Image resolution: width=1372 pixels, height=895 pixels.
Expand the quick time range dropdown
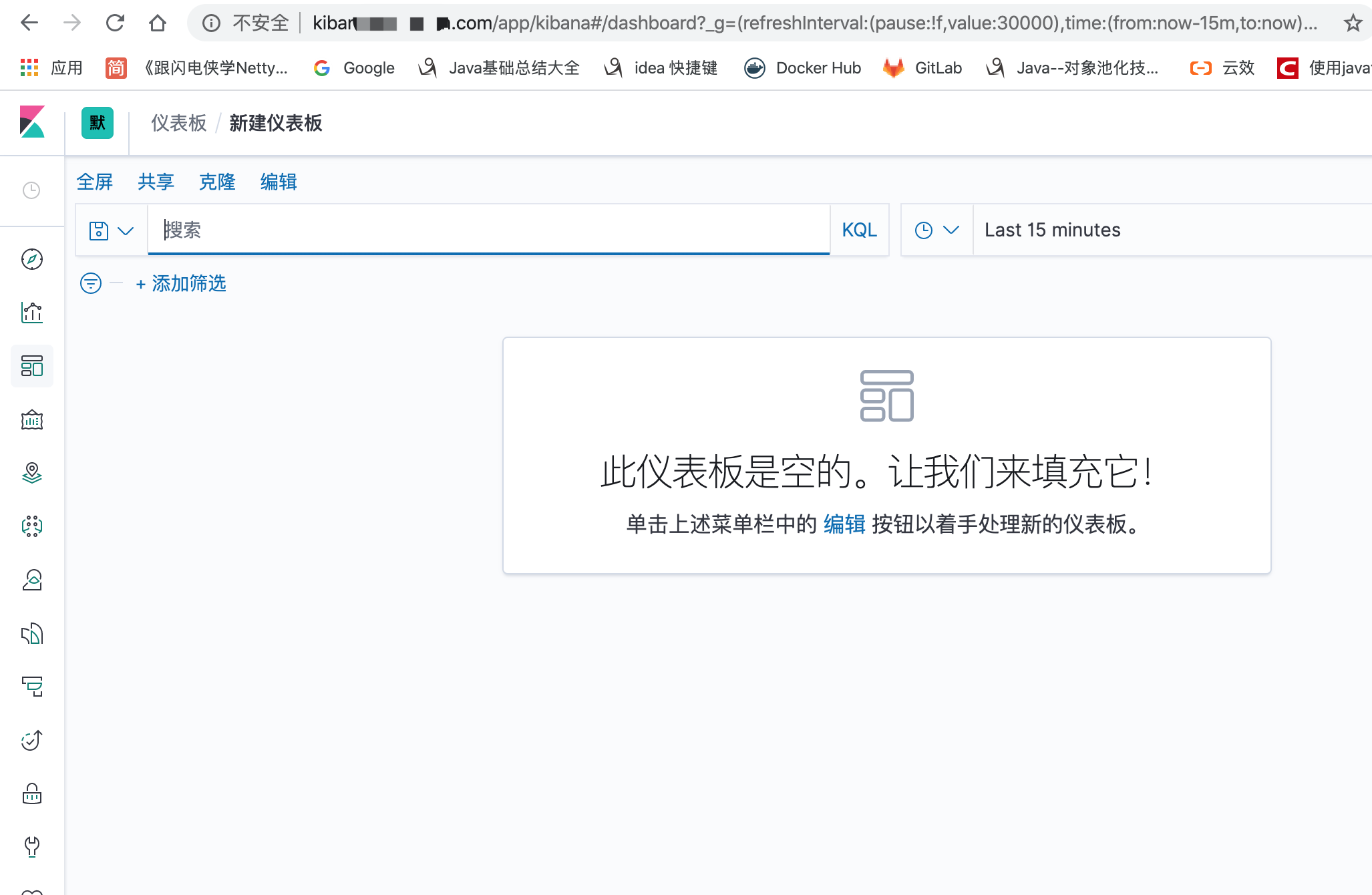point(936,230)
